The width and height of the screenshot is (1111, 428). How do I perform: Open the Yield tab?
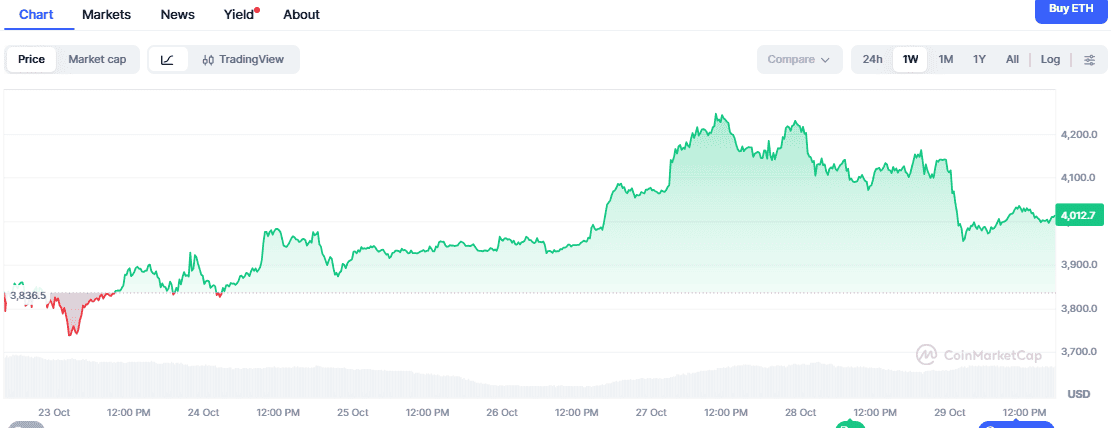239,14
